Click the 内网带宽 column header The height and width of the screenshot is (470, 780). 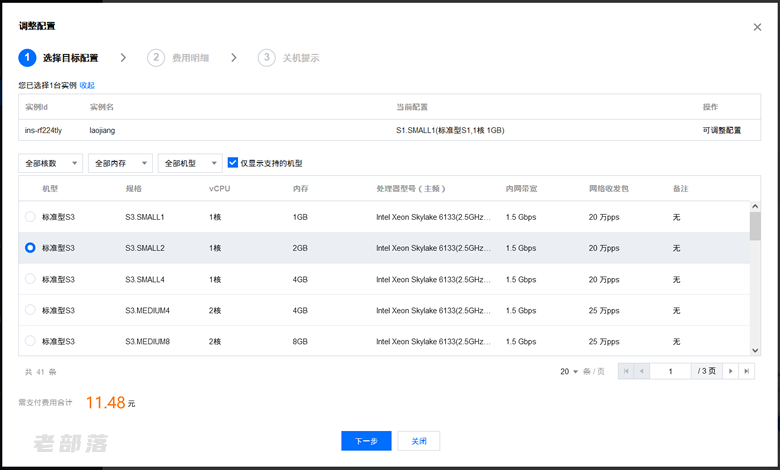pos(521,188)
